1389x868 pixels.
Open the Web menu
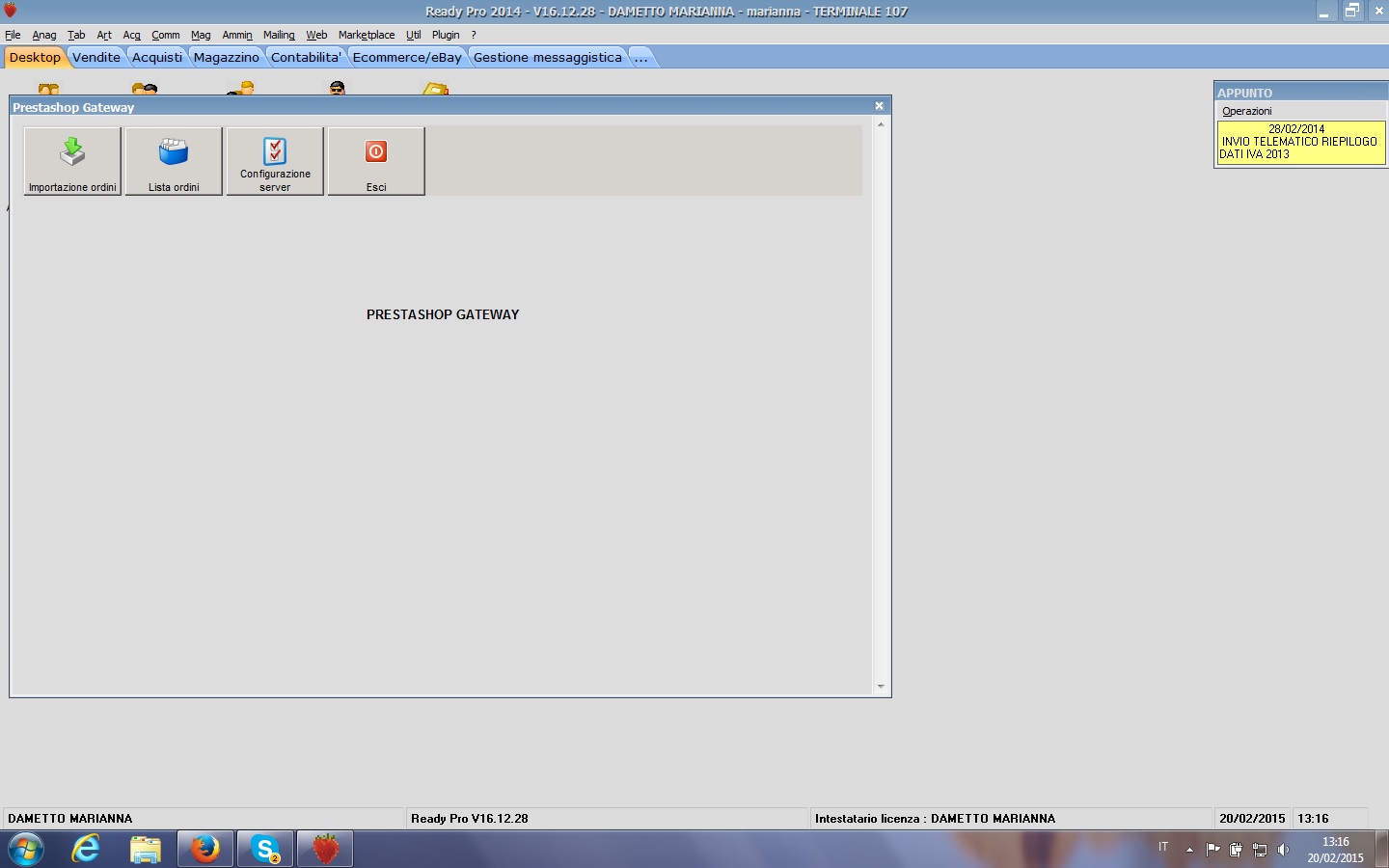pyautogui.click(x=316, y=35)
